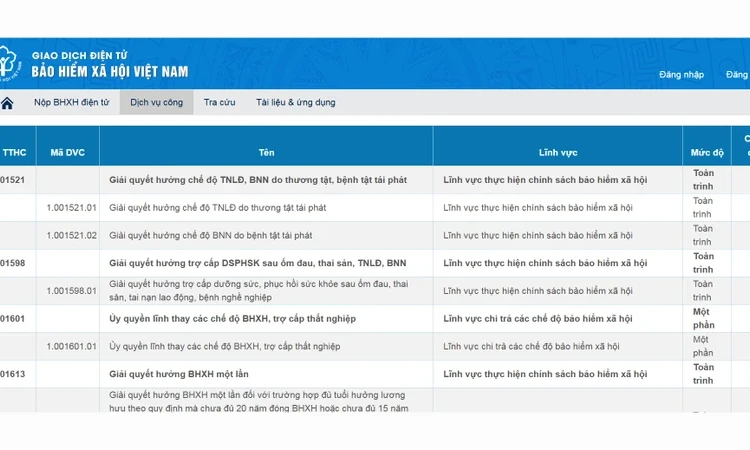
Task: Click the TTHC column header
Action: coord(14,153)
